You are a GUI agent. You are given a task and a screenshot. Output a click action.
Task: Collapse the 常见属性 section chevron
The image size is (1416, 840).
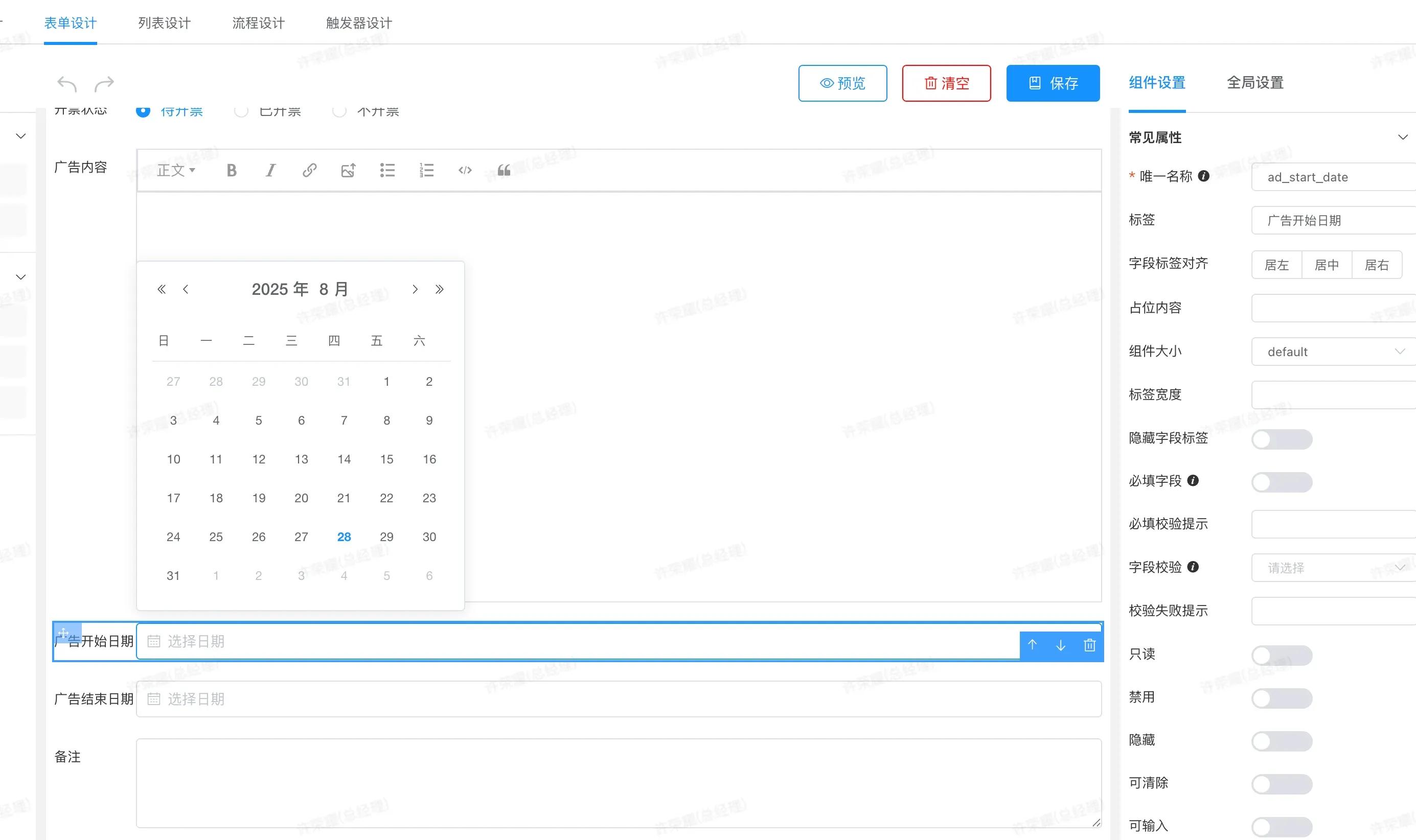(1402, 137)
